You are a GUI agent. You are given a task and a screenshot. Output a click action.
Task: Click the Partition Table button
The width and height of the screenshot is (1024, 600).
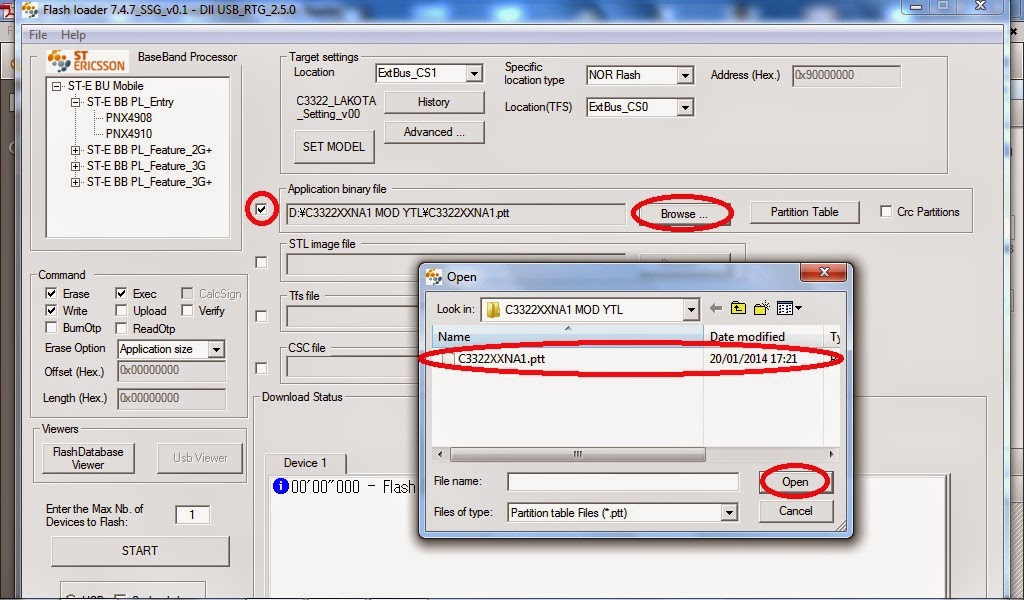[x=804, y=212]
